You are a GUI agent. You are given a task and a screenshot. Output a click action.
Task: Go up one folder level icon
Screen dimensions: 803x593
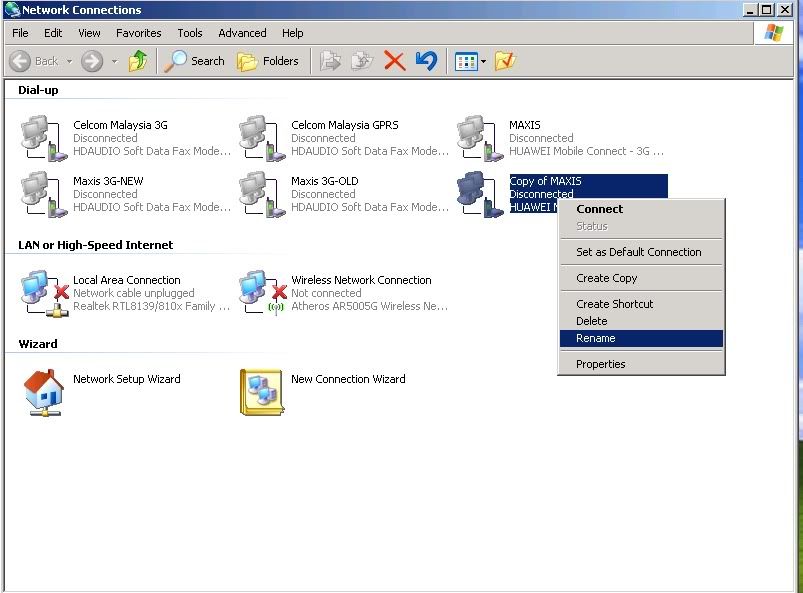coord(138,61)
